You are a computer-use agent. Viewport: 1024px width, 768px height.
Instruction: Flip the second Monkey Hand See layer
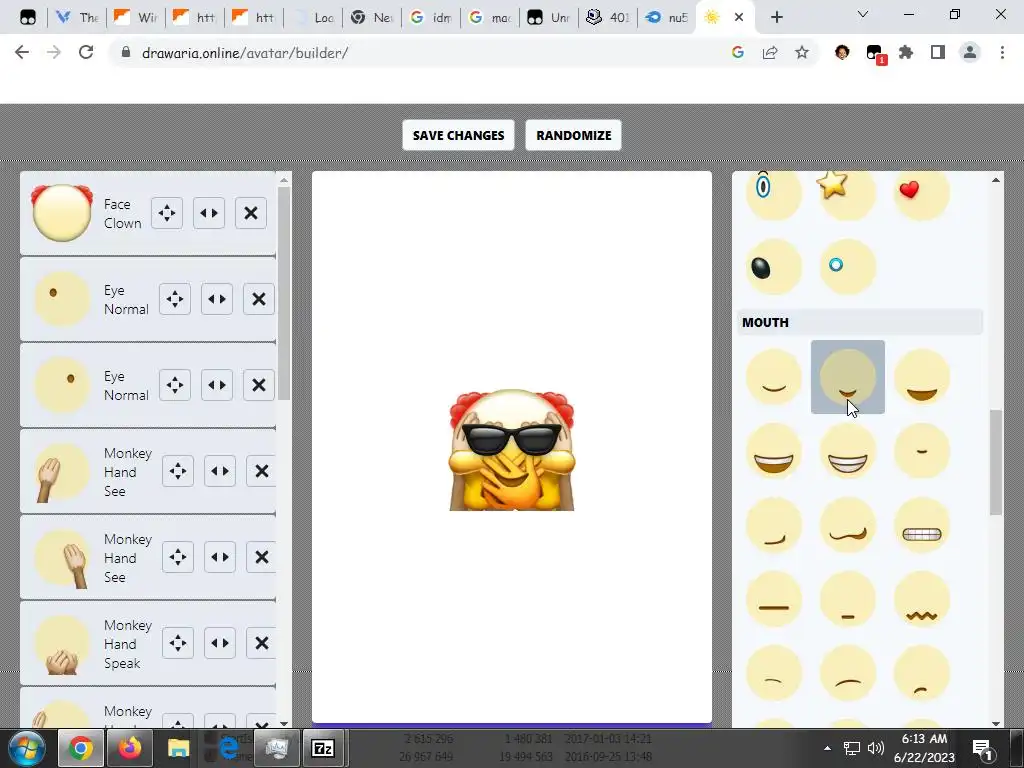(x=220, y=557)
